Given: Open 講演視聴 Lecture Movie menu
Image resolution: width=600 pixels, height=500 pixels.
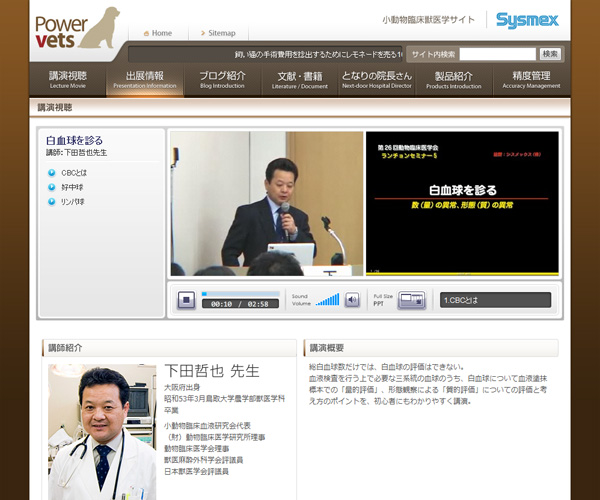Looking at the screenshot, I should 68,80.
